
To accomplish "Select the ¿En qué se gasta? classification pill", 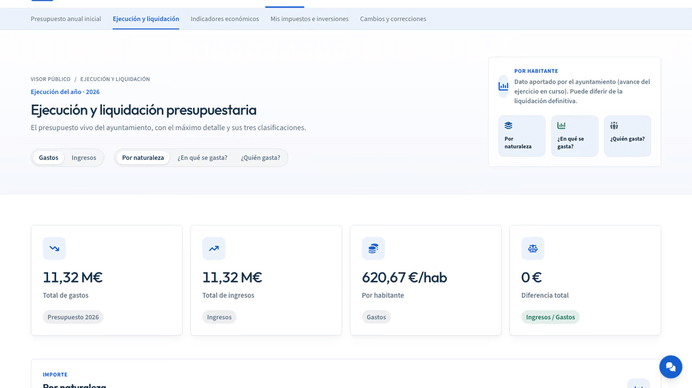I will (x=202, y=158).
